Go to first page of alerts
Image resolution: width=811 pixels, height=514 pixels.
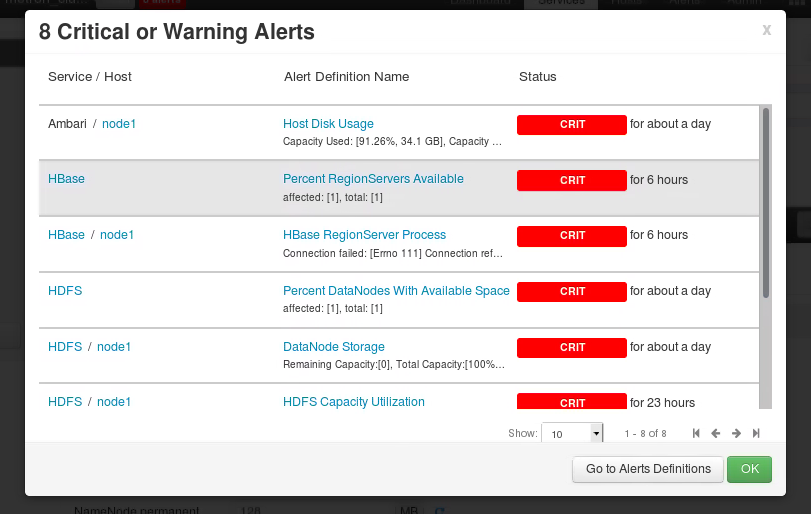click(697, 433)
